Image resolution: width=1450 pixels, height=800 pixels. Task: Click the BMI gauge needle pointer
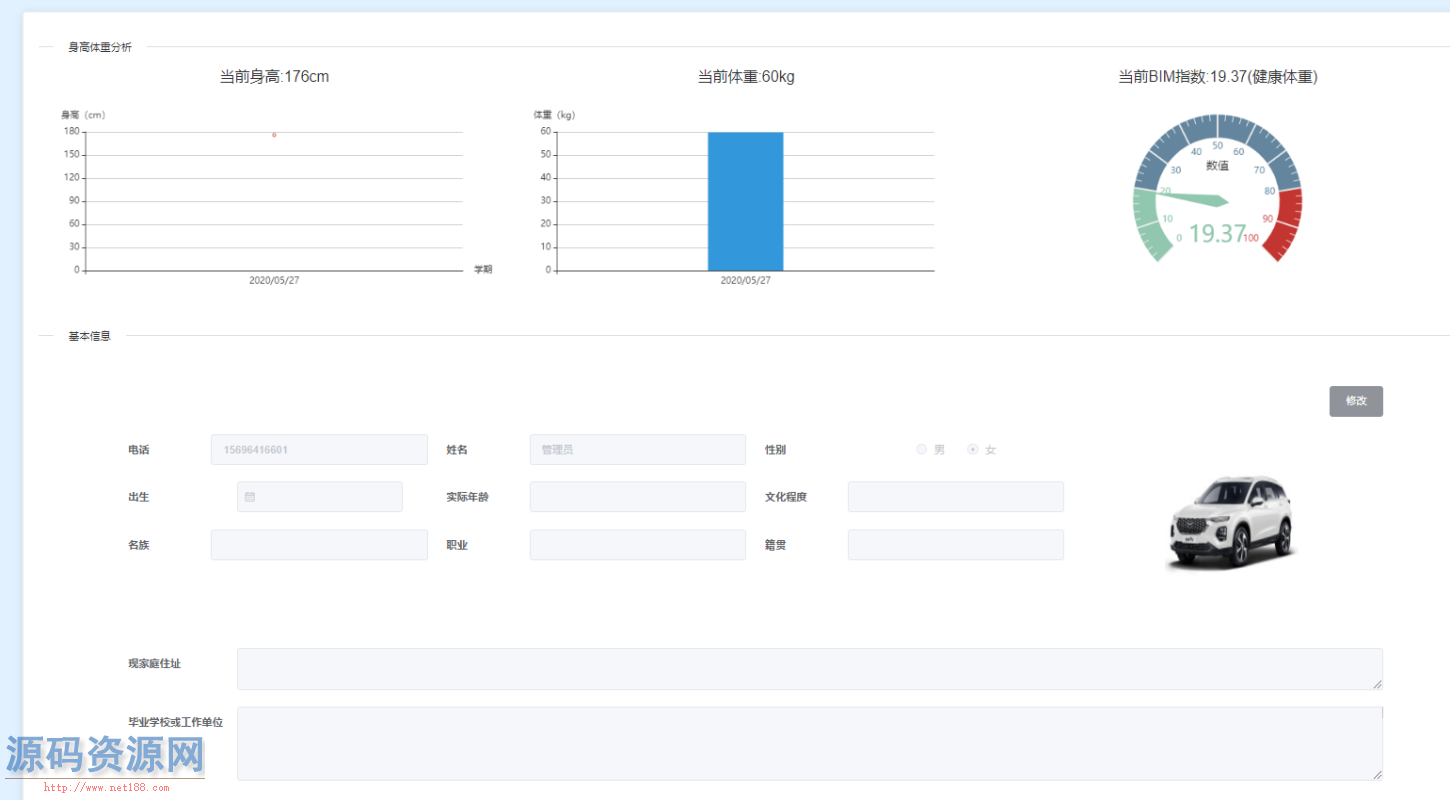coord(1192,196)
